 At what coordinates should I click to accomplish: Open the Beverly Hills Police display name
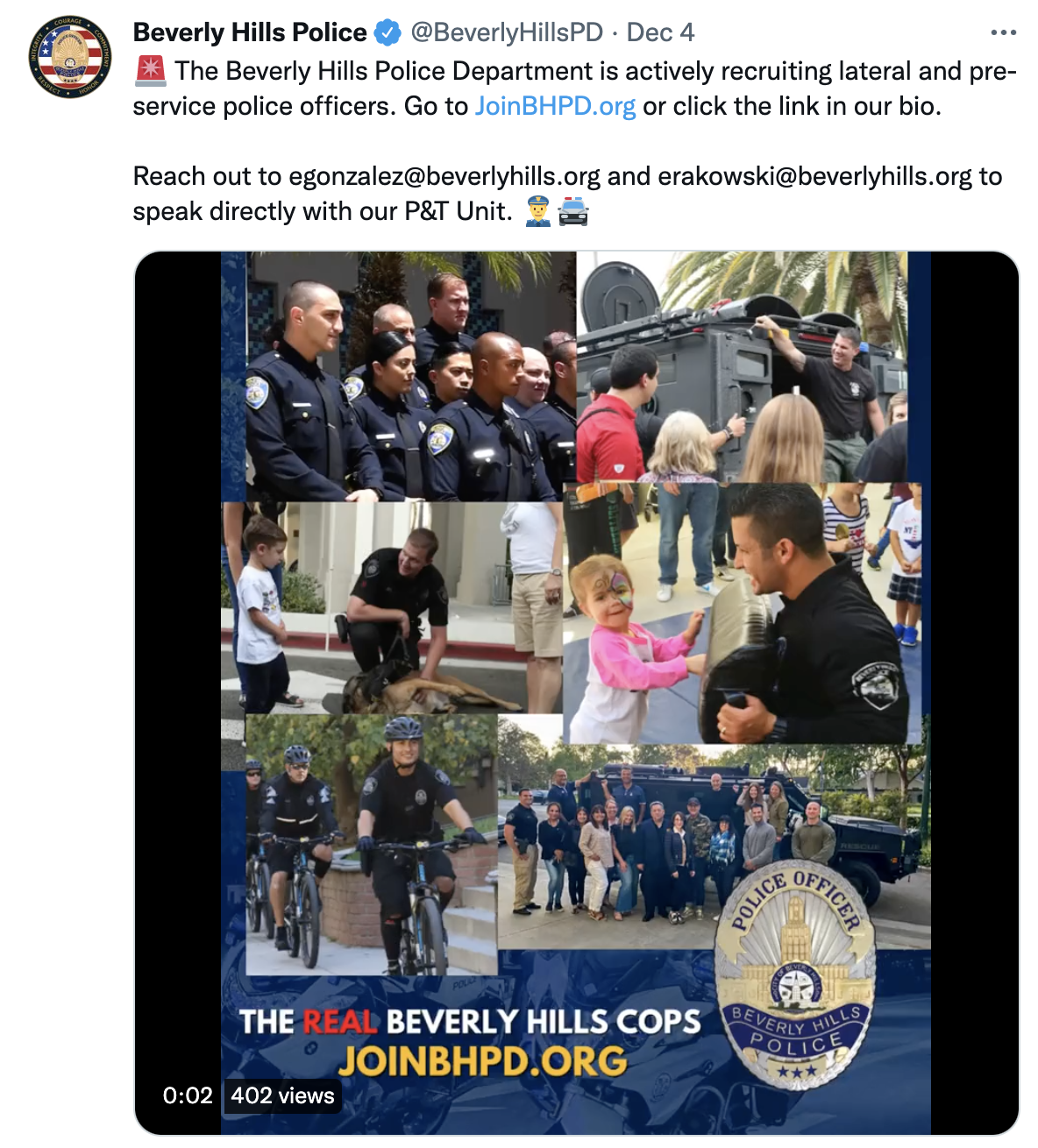tap(250, 32)
